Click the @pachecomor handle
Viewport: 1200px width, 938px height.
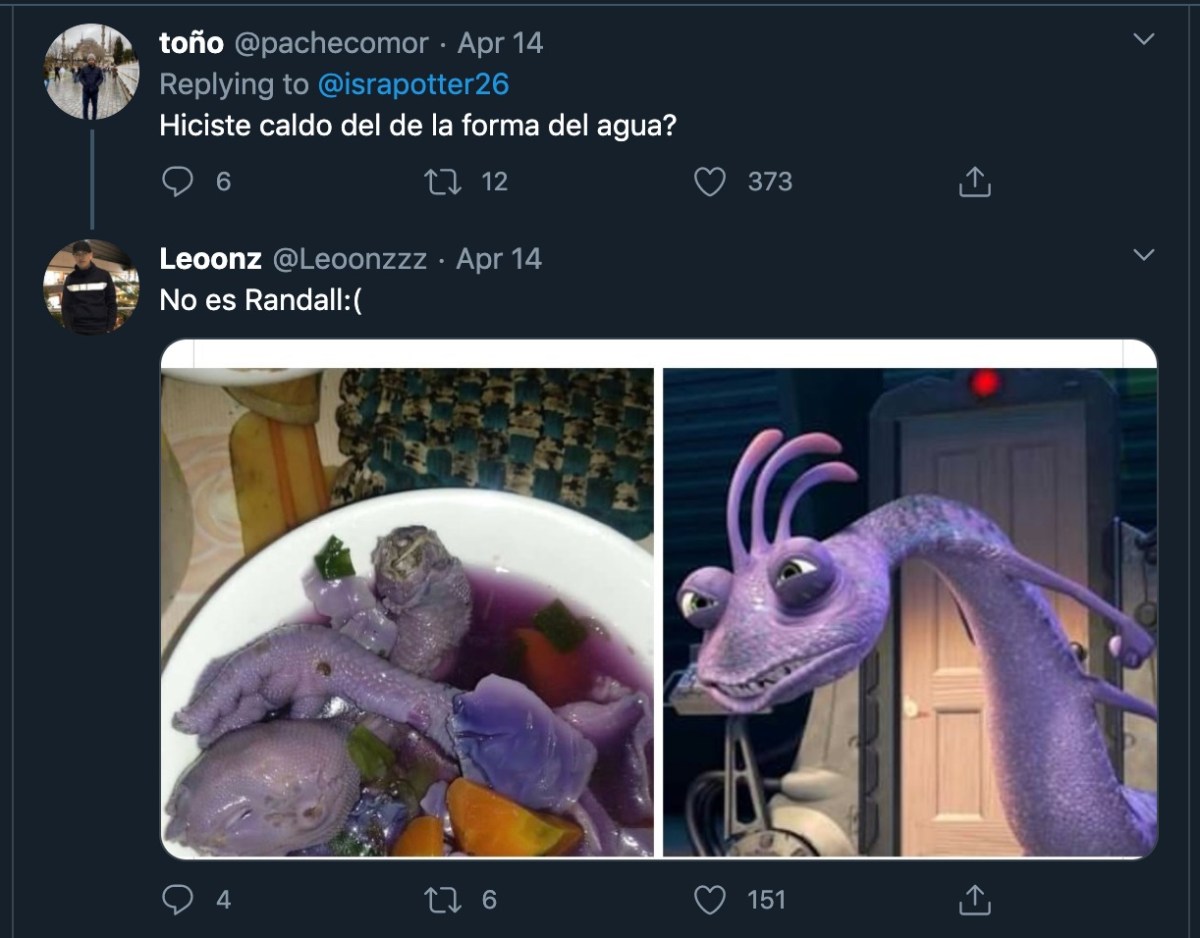coord(331,44)
